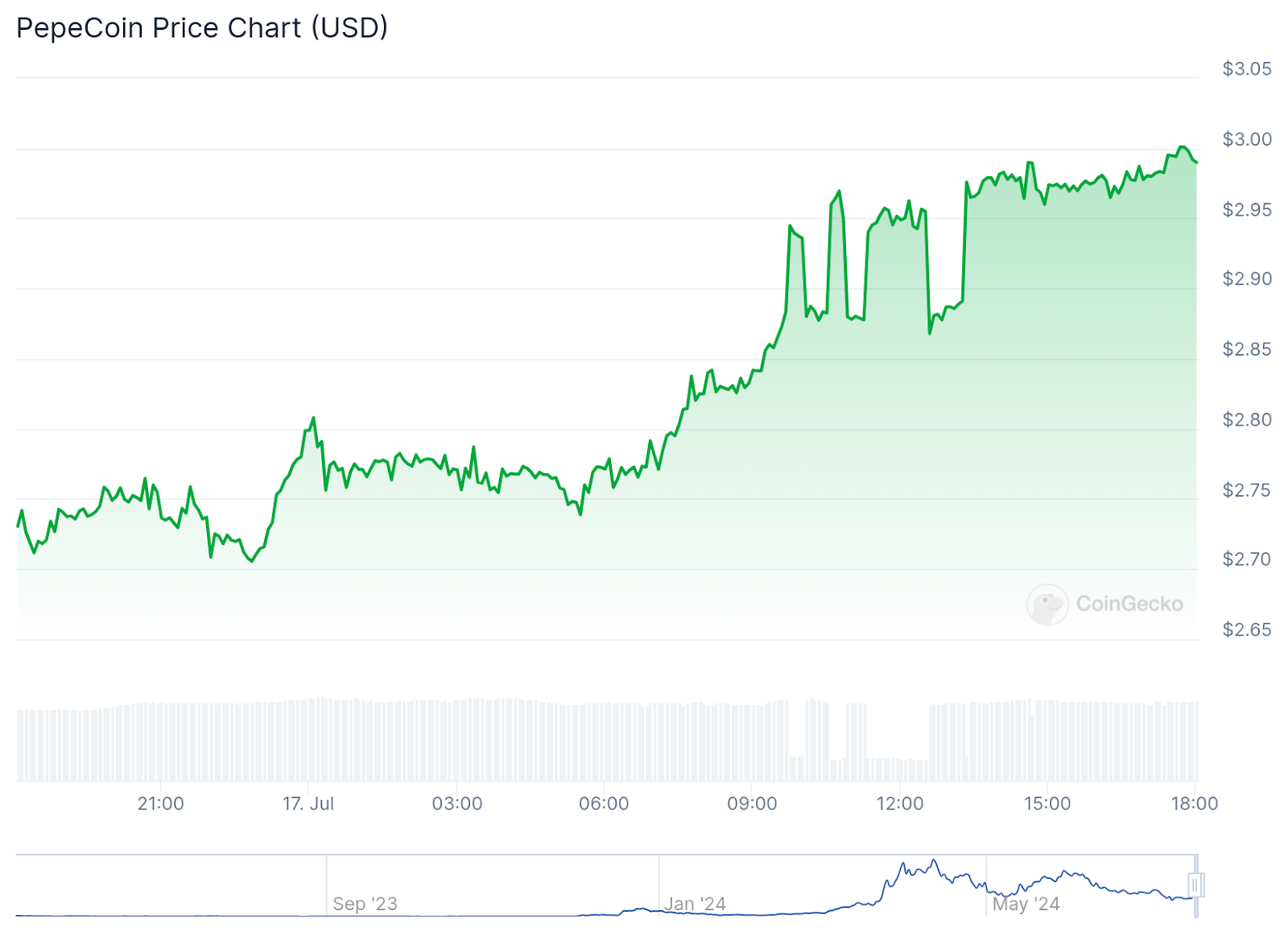Screen dimensions: 1288x940
Task: Click the CoinGecko gecko logo icon
Action: point(1047,604)
